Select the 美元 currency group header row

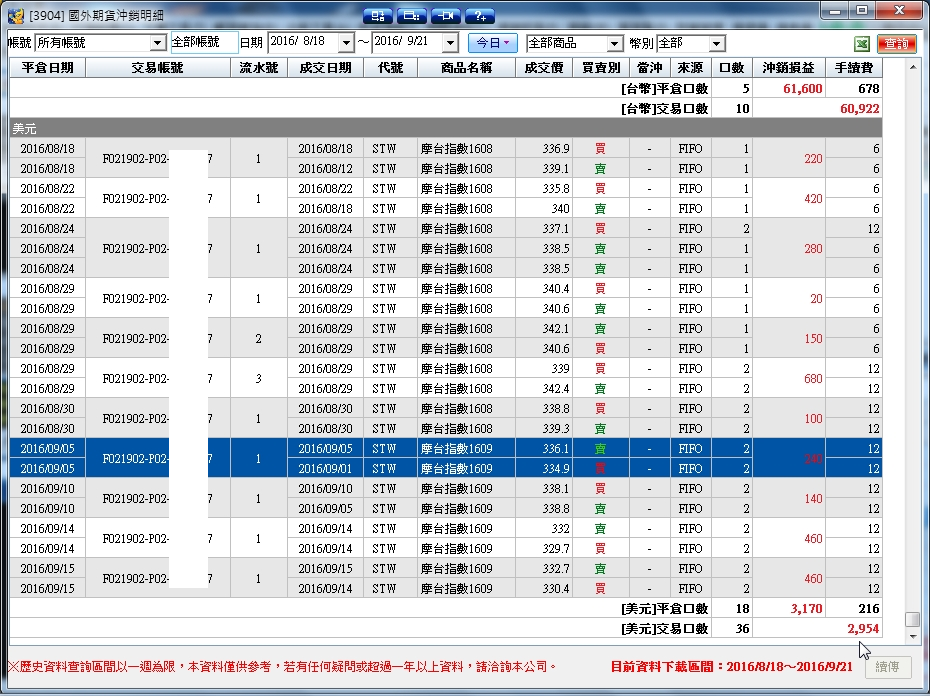pos(445,128)
